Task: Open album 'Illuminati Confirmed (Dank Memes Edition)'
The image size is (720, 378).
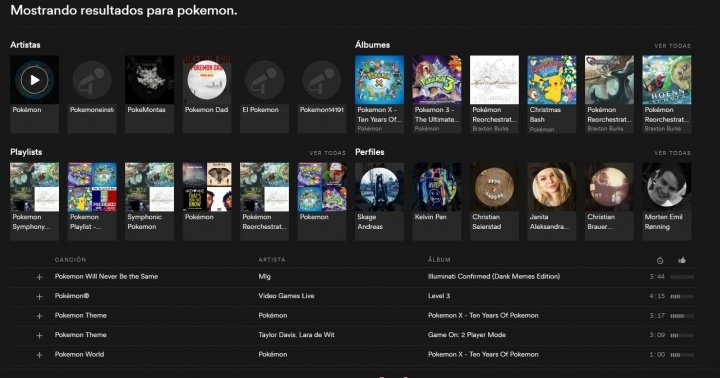Action: pos(494,276)
